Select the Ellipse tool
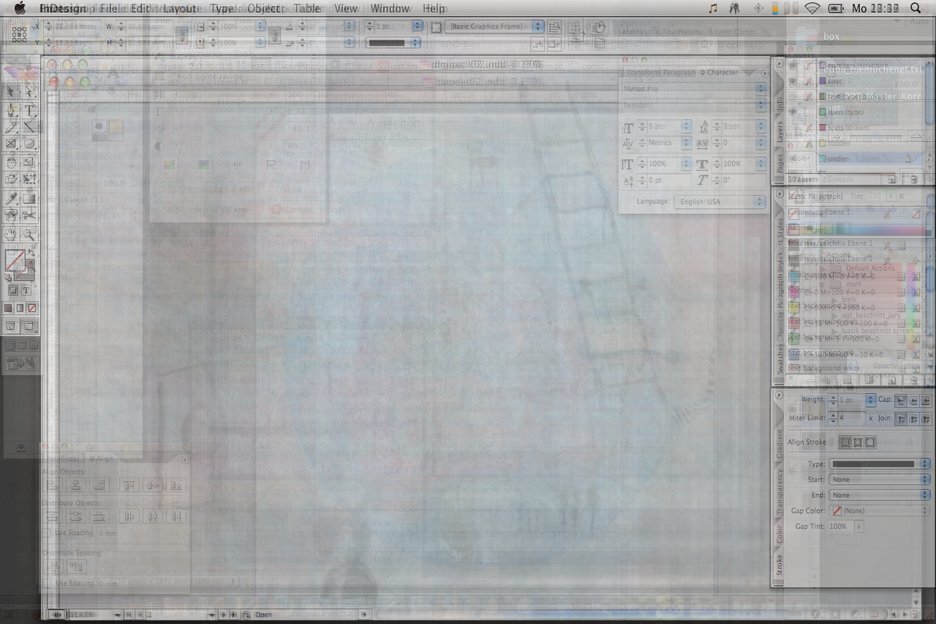The image size is (936, 624). (x=29, y=145)
